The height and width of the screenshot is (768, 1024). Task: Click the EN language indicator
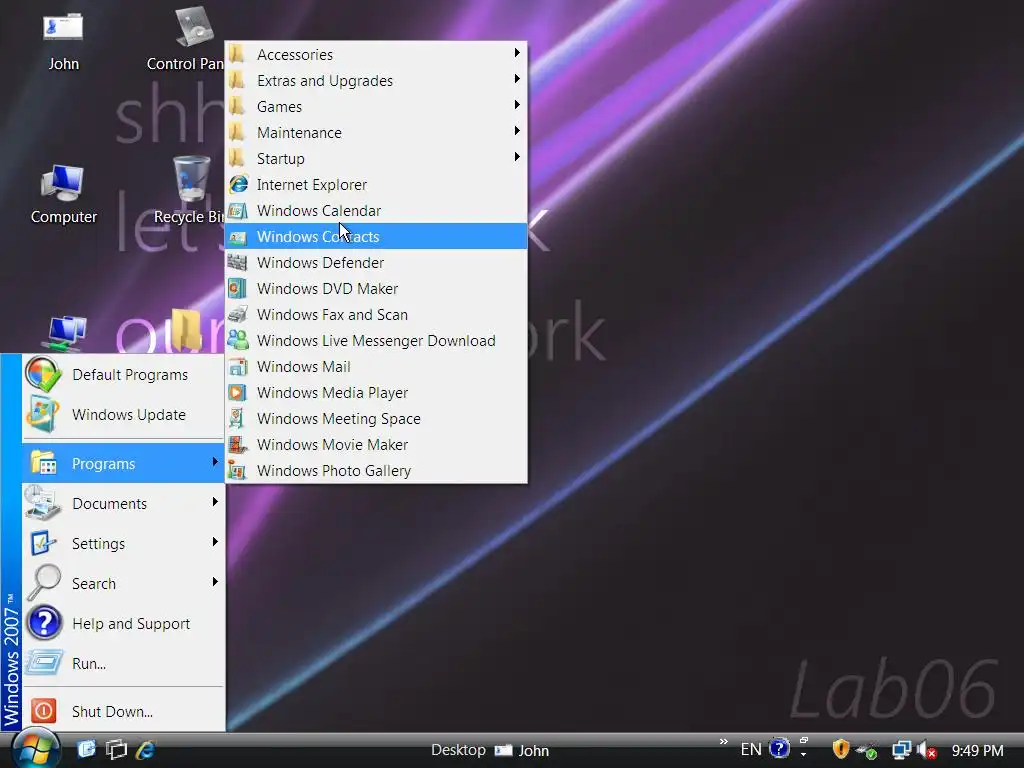(x=751, y=750)
